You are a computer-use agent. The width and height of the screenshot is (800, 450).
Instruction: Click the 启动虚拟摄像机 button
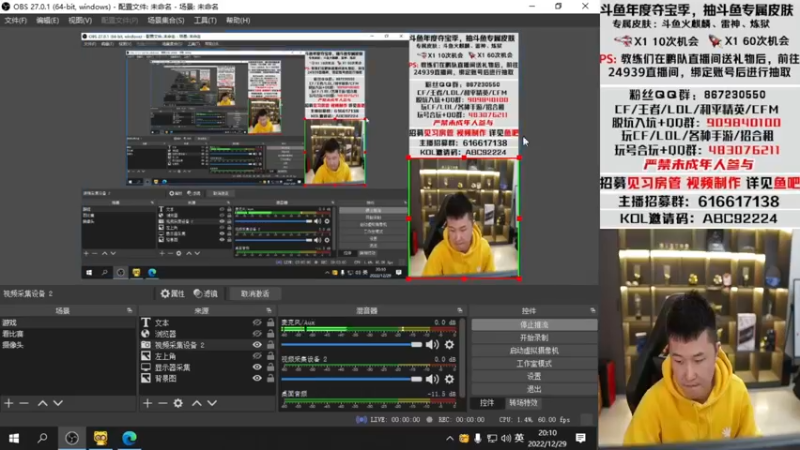[534, 351]
